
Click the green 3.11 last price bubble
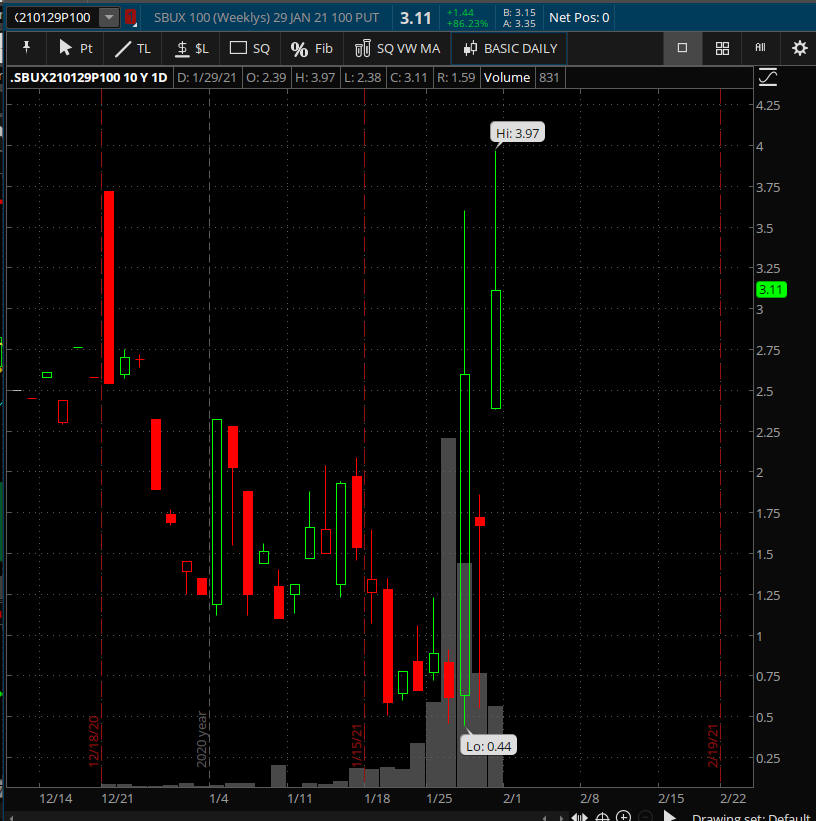tap(771, 290)
